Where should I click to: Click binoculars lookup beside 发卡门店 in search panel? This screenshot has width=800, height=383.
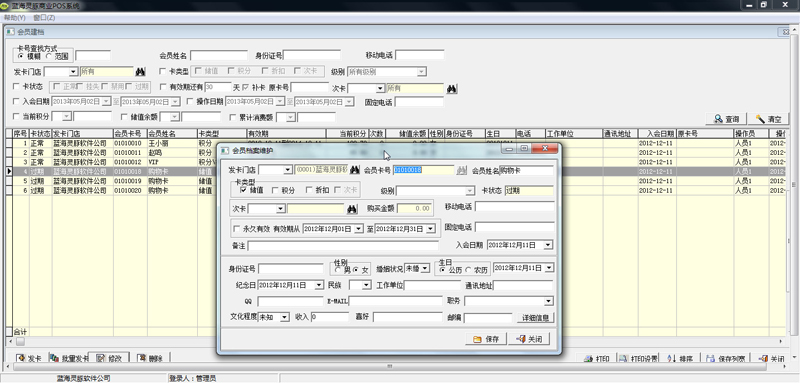tap(140, 72)
